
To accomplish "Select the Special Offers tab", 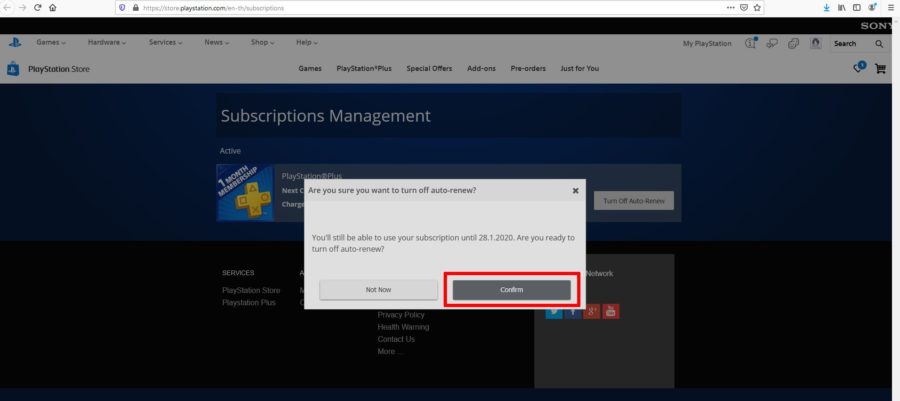I will pyautogui.click(x=429, y=68).
